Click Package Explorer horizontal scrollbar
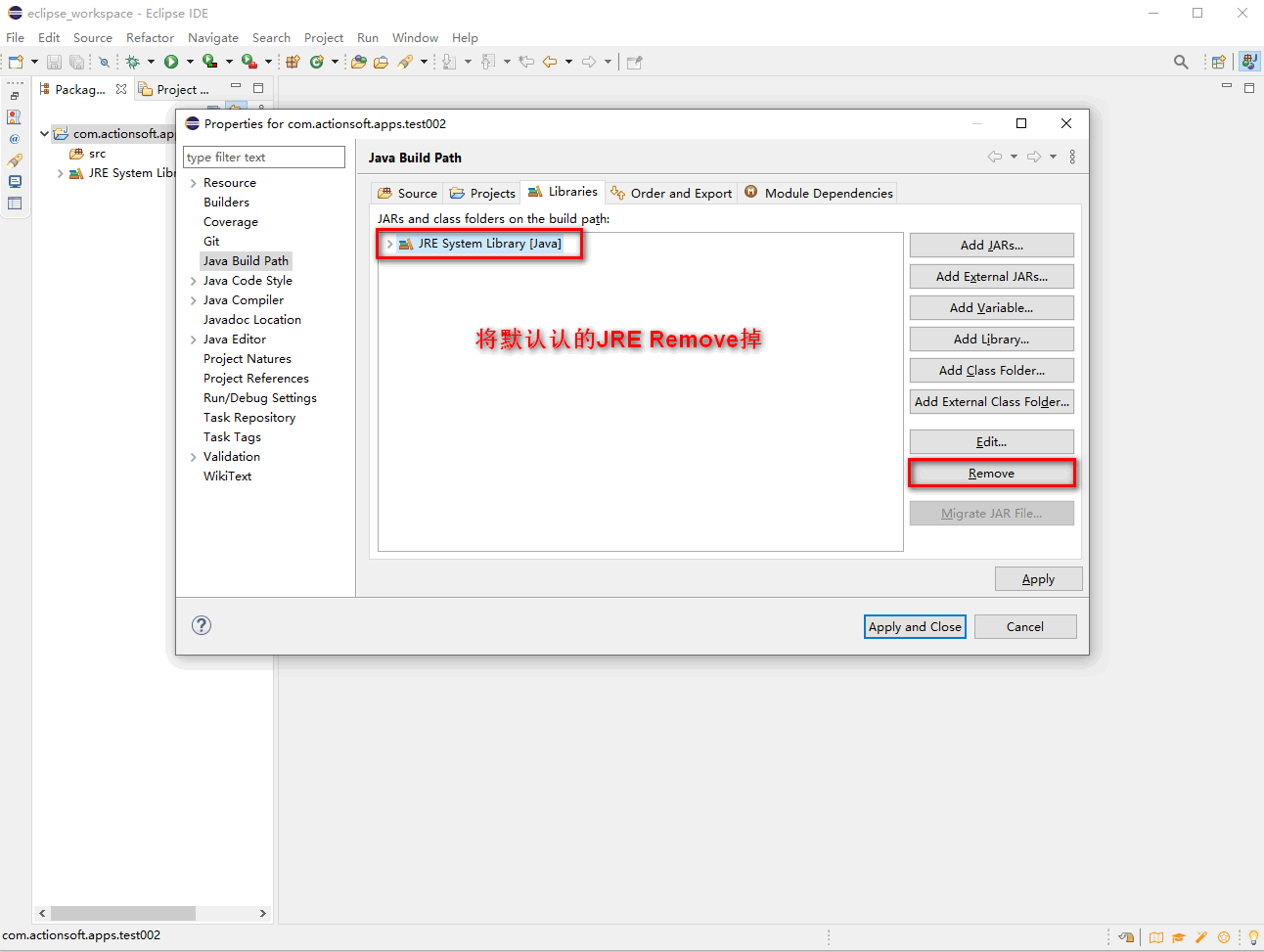Viewport: 1264px width, 952px height. click(x=123, y=913)
